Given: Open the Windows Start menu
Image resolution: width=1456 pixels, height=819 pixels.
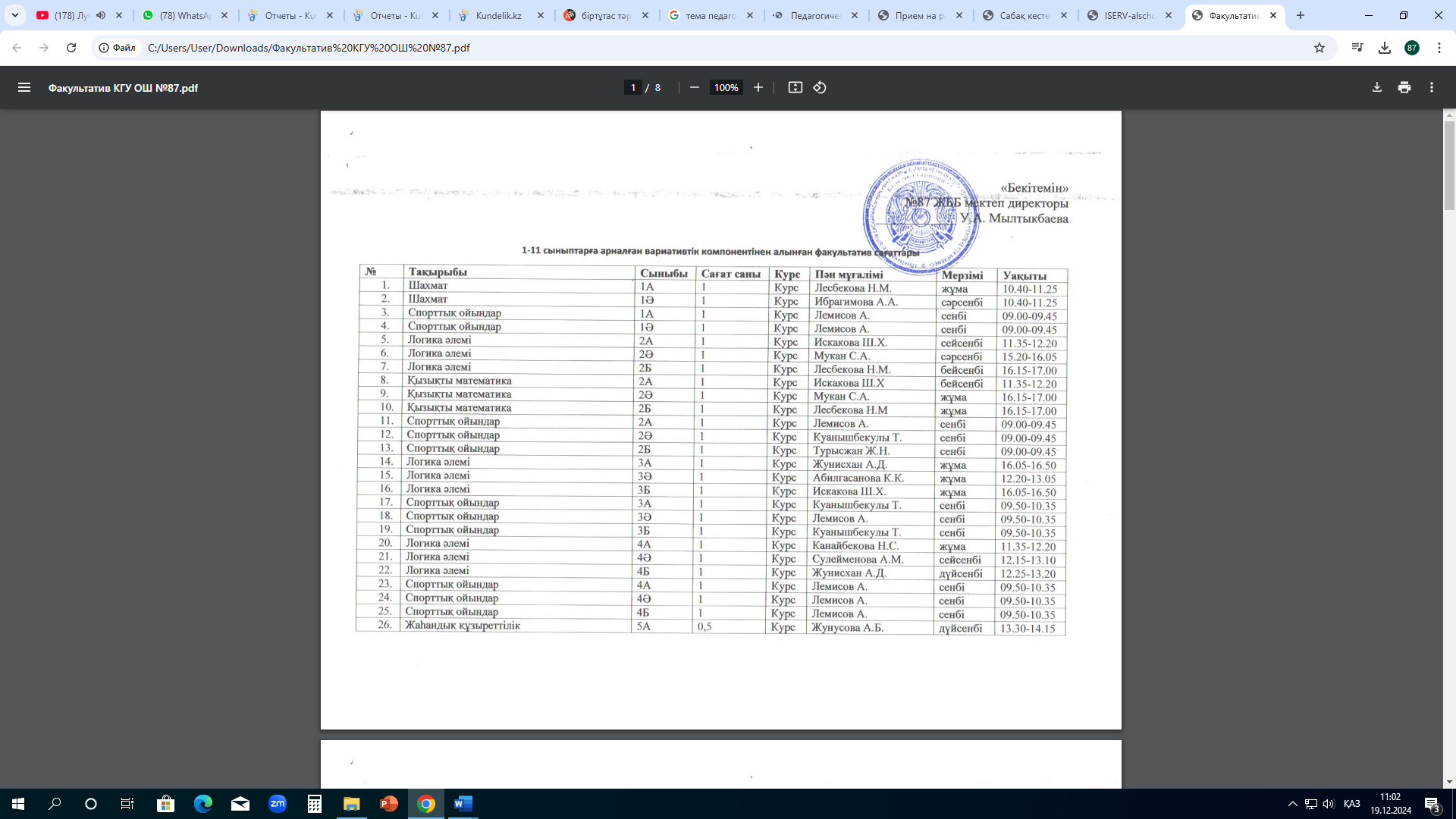Looking at the screenshot, I should click(x=18, y=804).
